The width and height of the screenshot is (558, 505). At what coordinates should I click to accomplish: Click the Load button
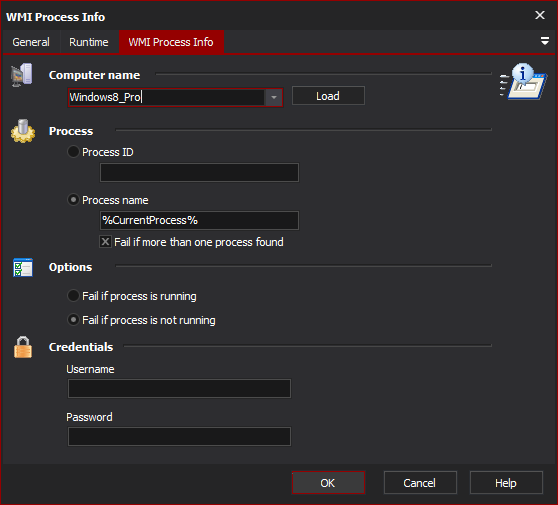pyautogui.click(x=328, y=96)
